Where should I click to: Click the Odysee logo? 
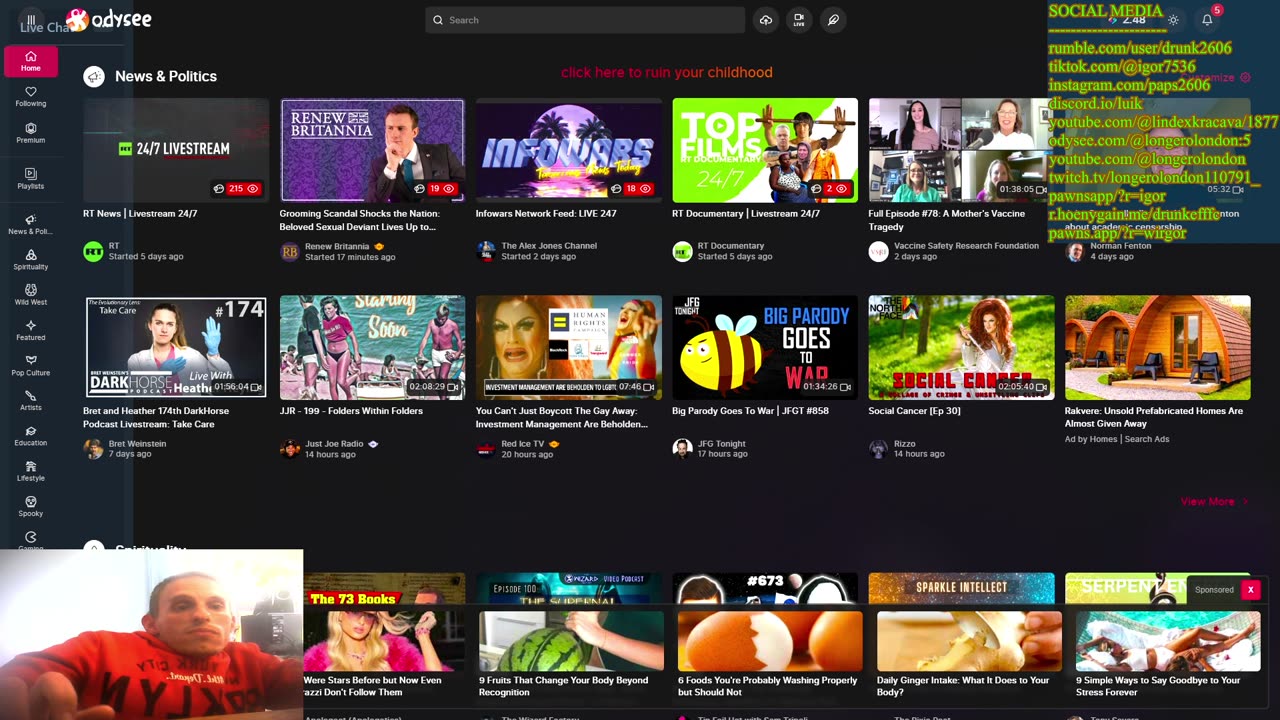click(109, 19)
